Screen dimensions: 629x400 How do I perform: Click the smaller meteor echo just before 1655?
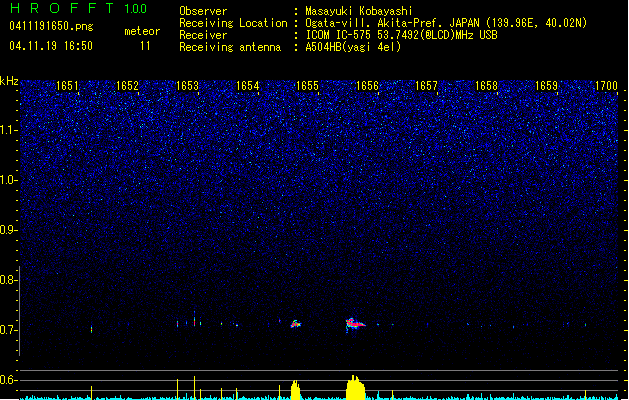coord(296,324)
